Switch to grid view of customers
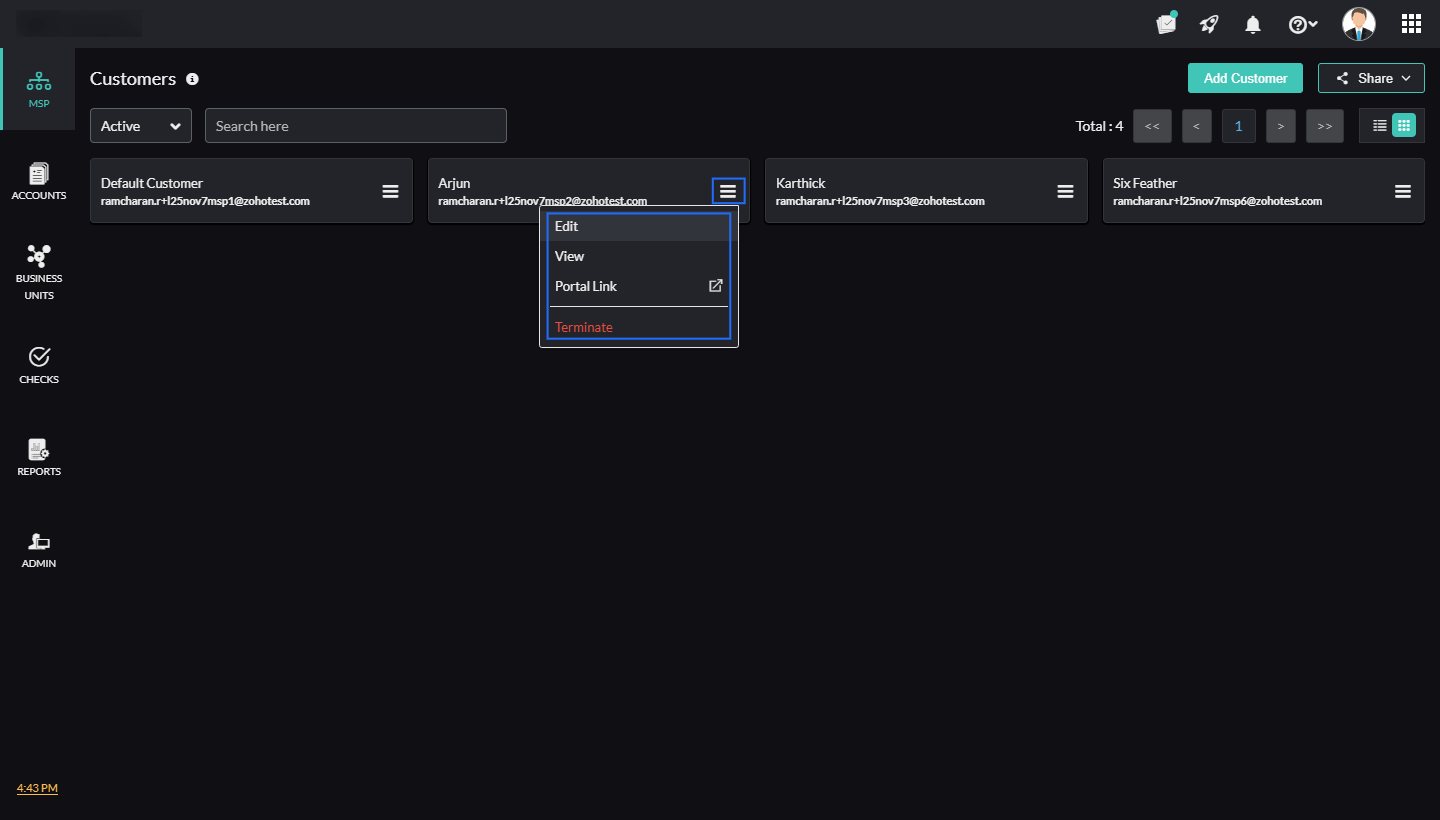 pos(1404,125)
